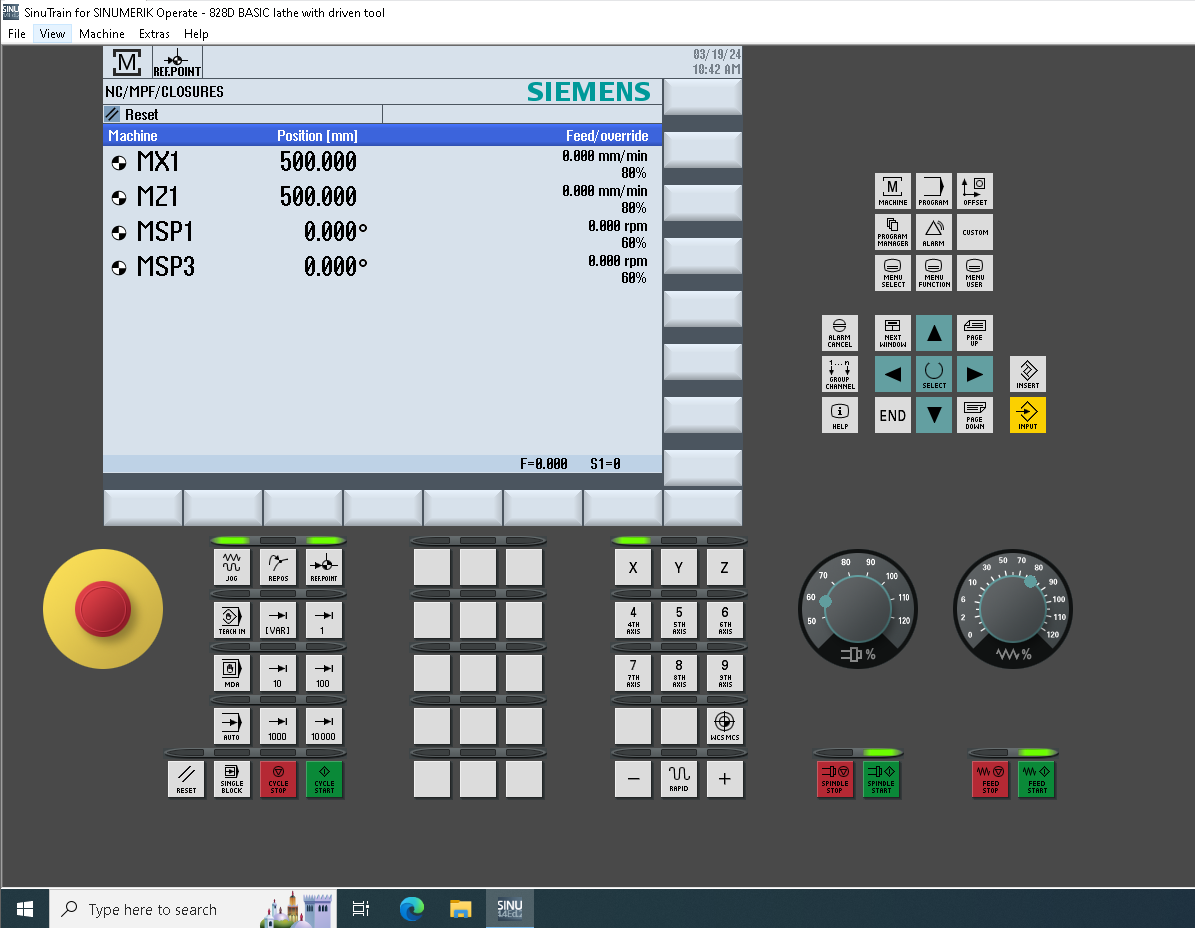Click the GROUP CHANNEL key
The height and width of the screenshot is (928, 1195).
tap(840, 374)
